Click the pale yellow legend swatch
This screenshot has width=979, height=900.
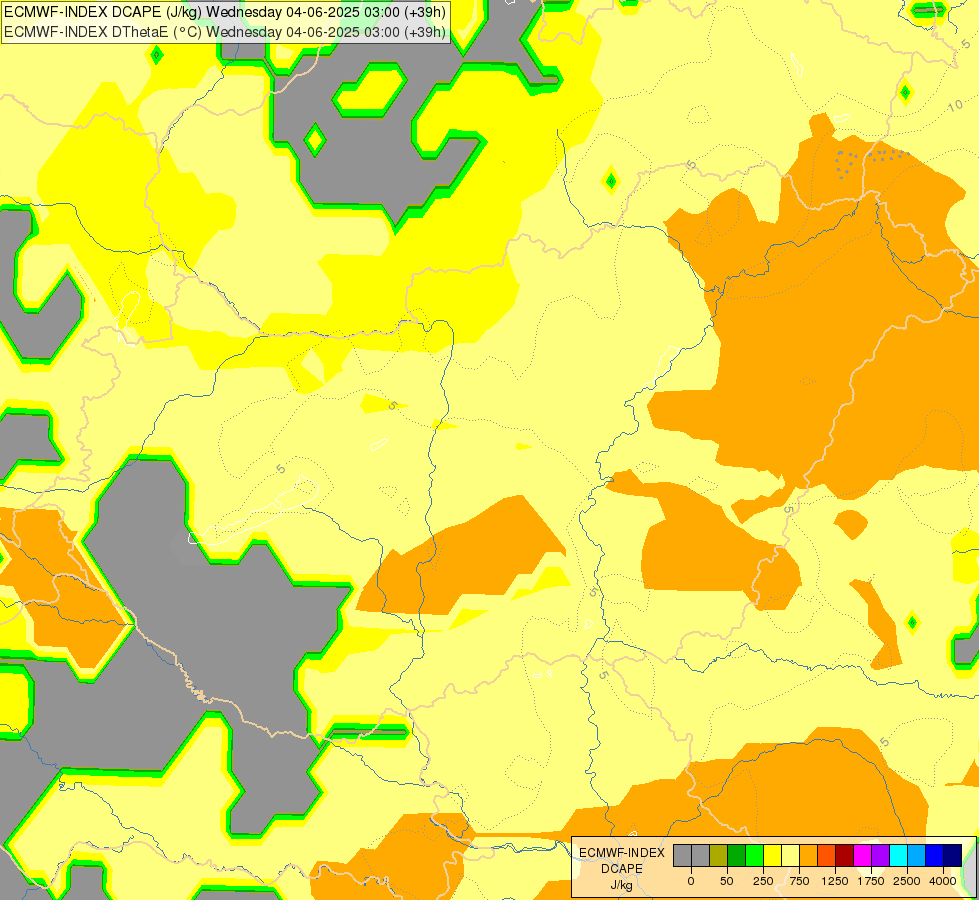[x=790, y=855]
